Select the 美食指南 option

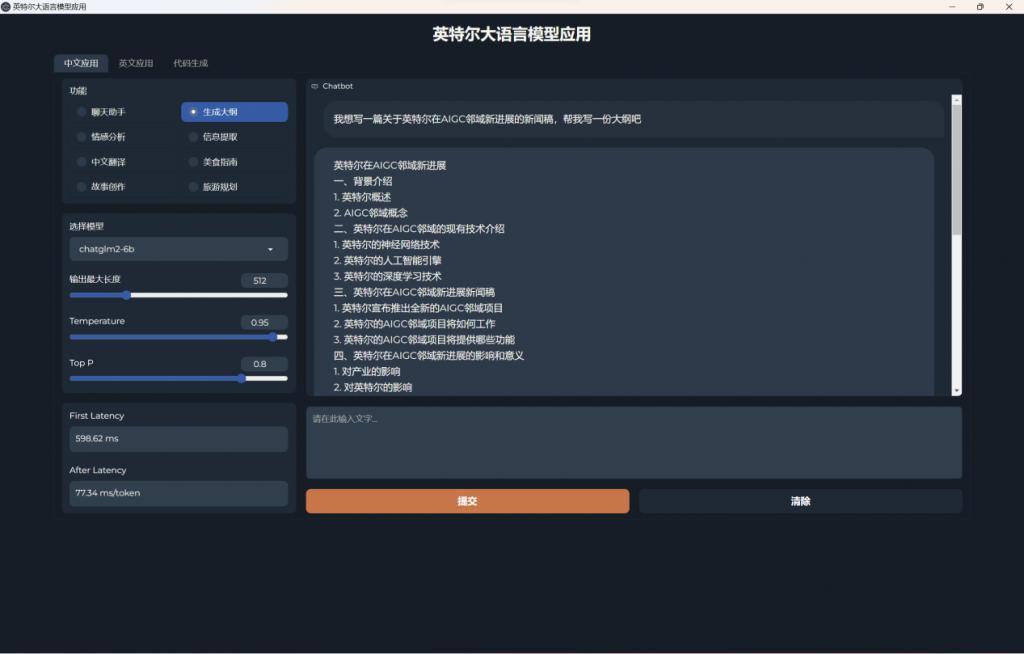pyautogui.click(x=227, y=161)
